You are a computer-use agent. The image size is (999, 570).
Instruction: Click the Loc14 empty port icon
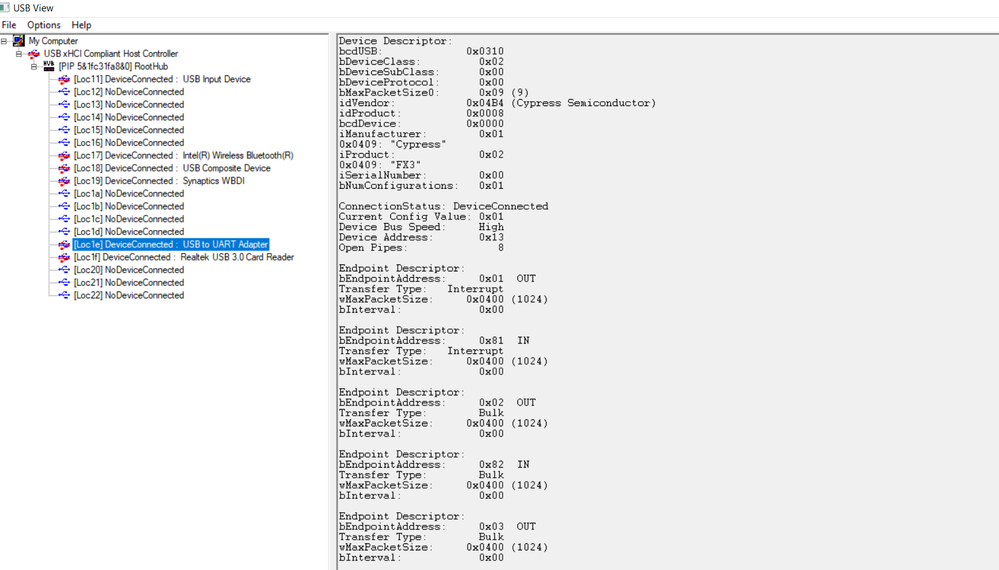click(64, 117)
